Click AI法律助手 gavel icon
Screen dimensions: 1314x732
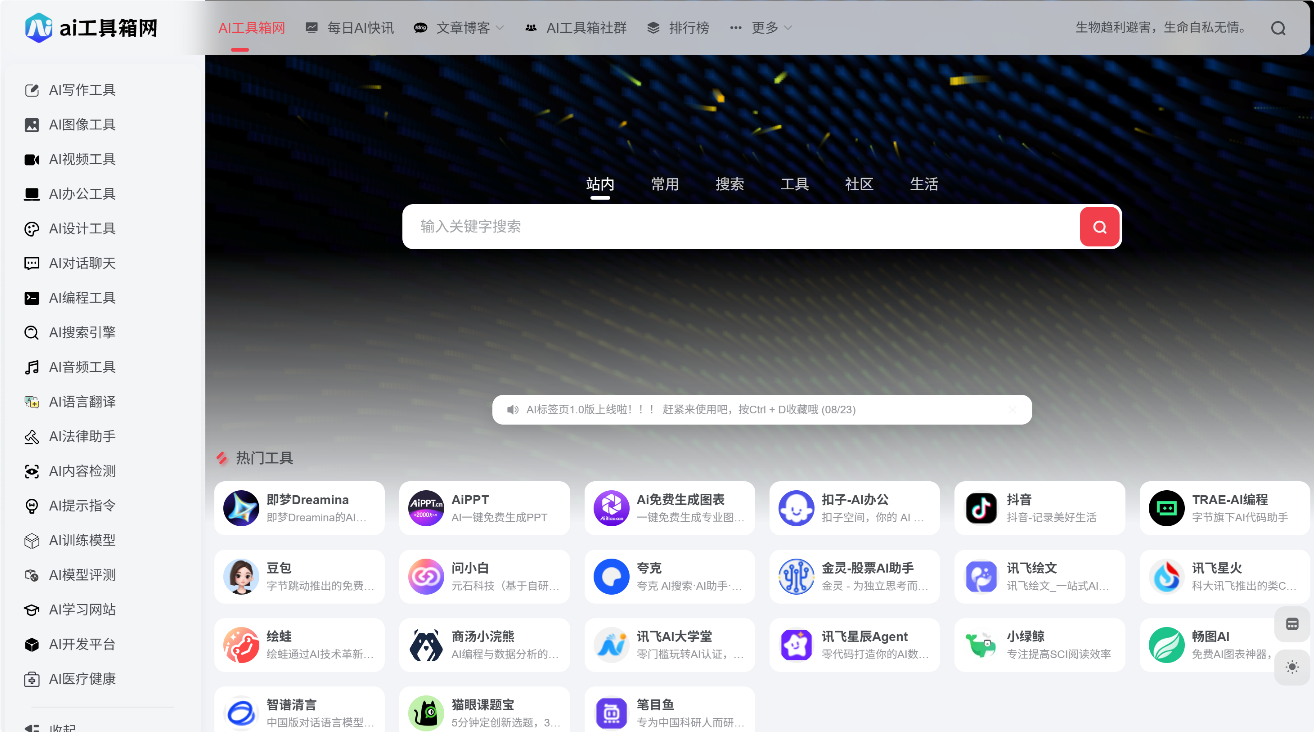pyautogui.click(x=31, y=437)
